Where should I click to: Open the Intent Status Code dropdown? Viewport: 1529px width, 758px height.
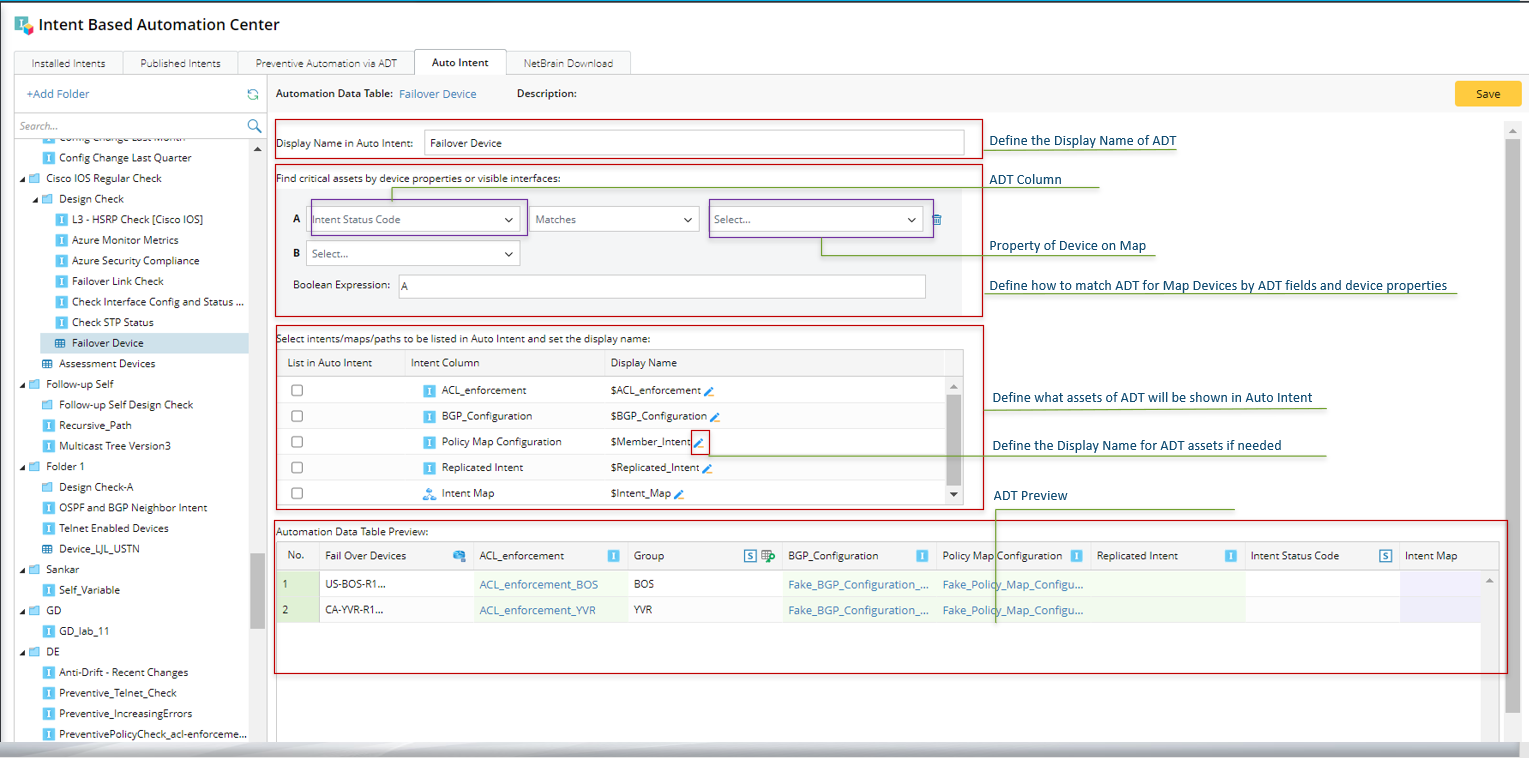coord(413,220)
